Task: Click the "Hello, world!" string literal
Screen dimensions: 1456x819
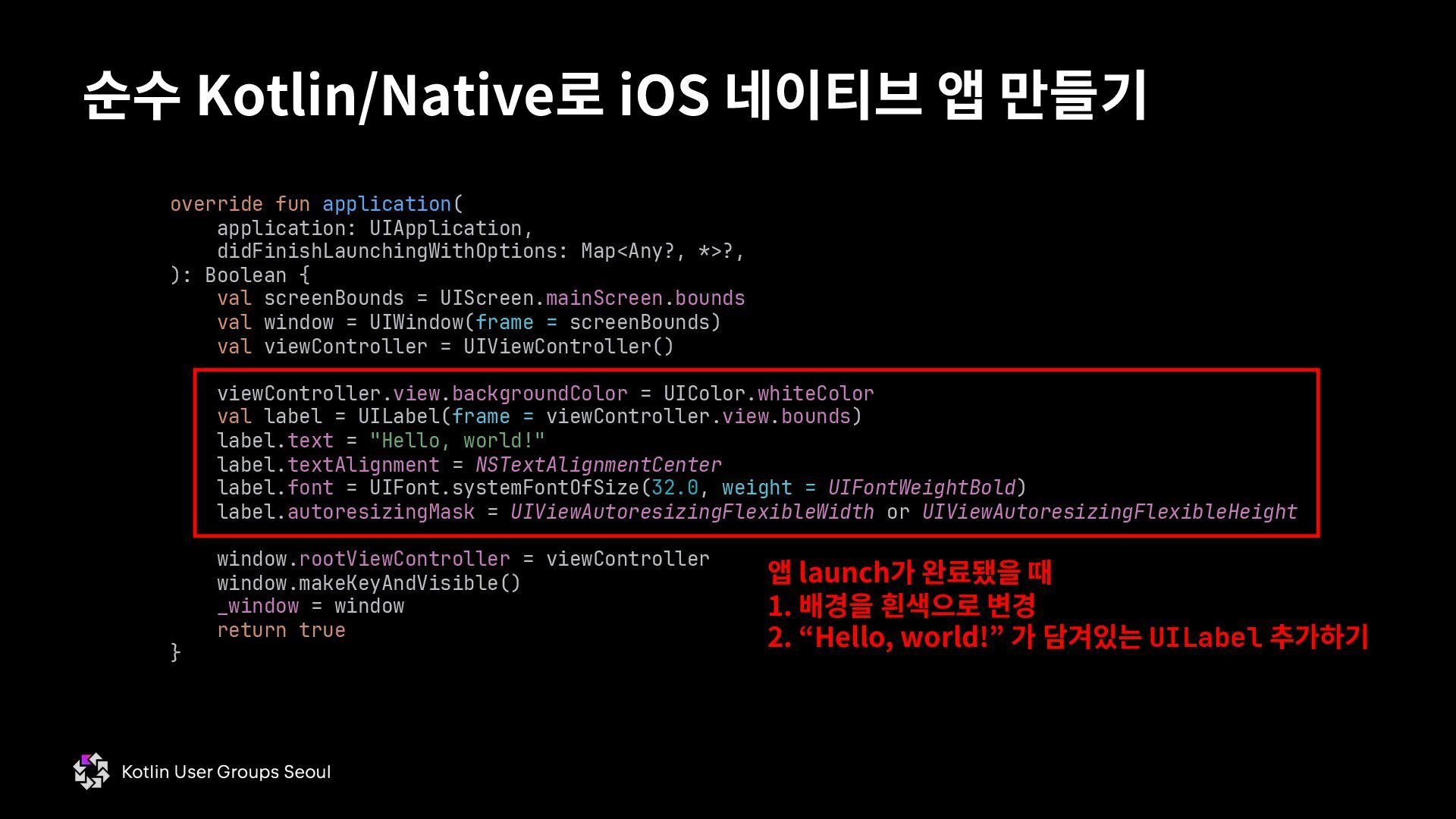Action: click(x=457, y=441)
